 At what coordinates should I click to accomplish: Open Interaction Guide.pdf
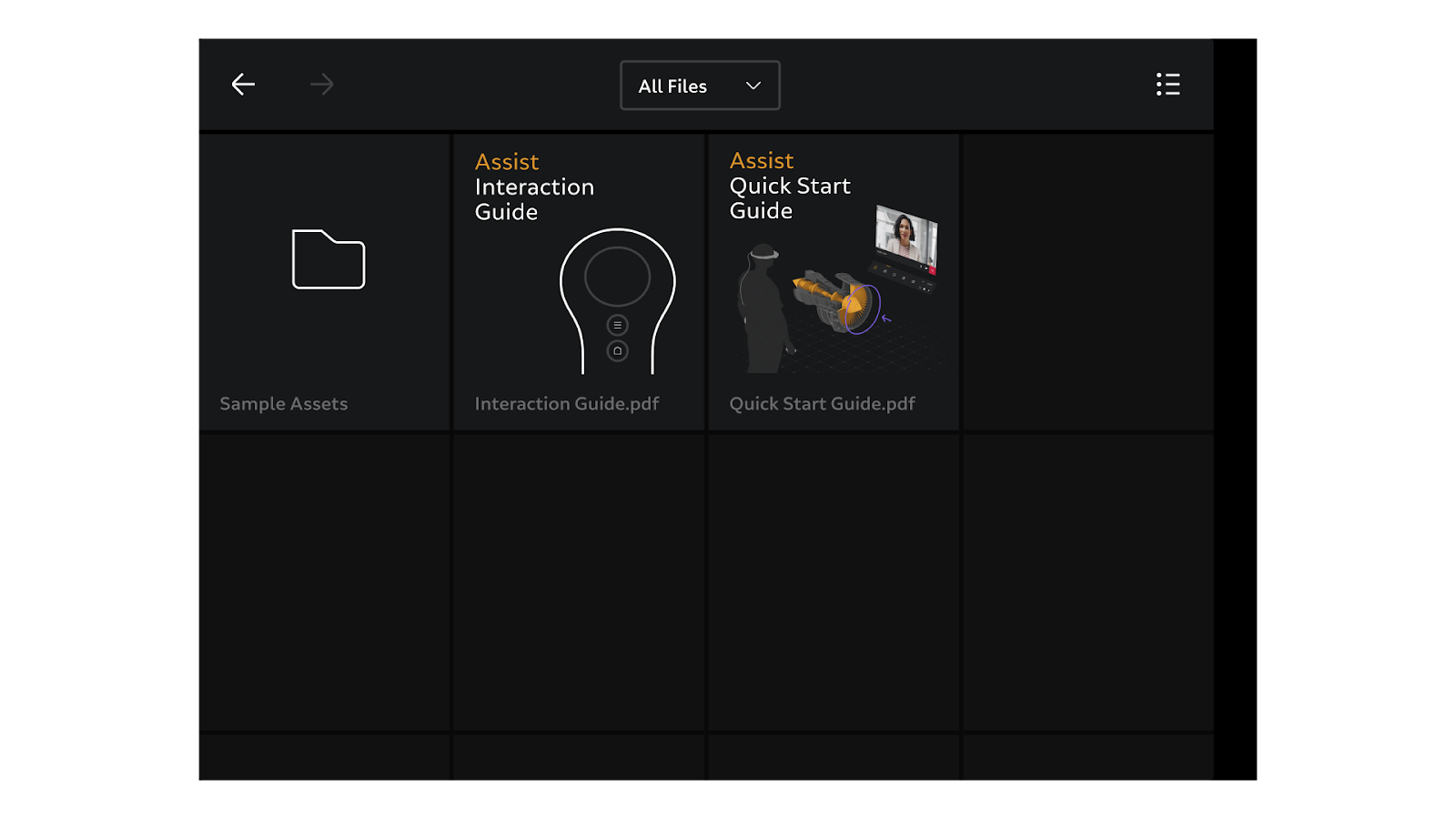[x=579, y=282]
